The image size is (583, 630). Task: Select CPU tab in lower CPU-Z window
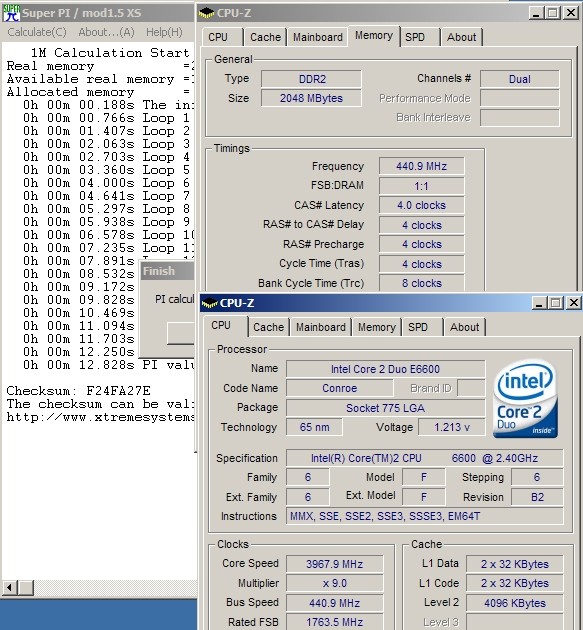click(x=221, y=325)
